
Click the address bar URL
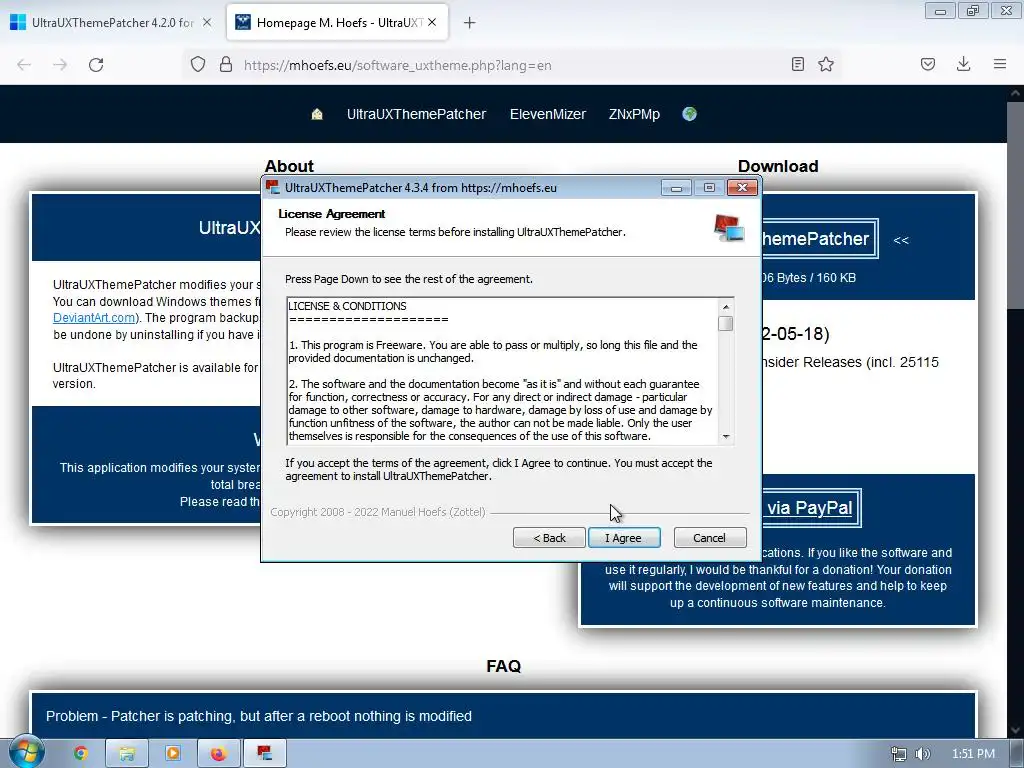click(x=397, y=65)
